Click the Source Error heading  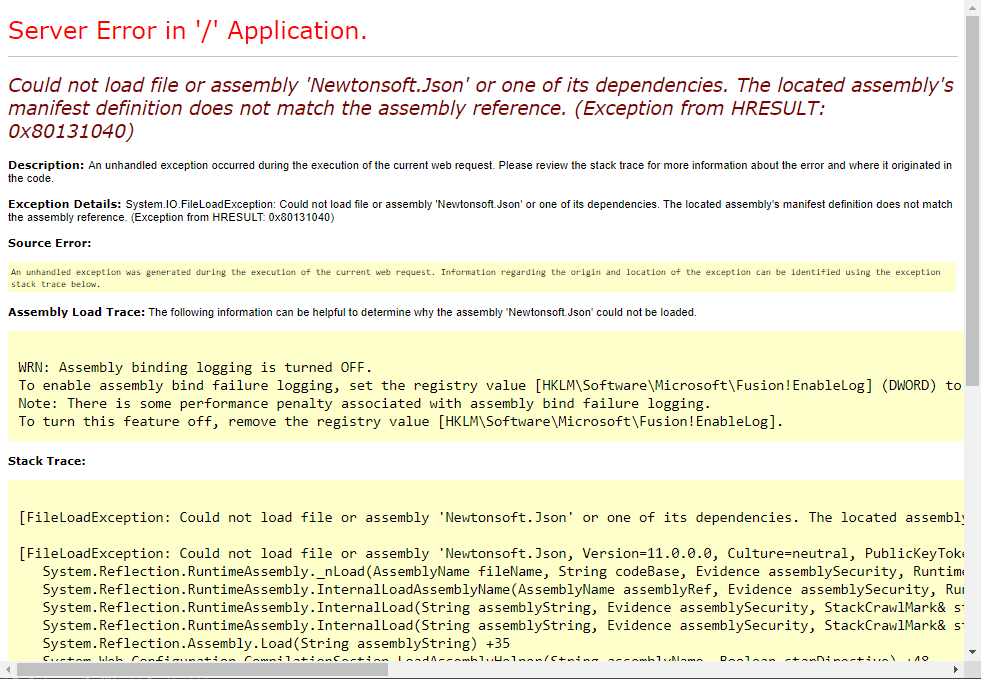click(x=48, y=242)
